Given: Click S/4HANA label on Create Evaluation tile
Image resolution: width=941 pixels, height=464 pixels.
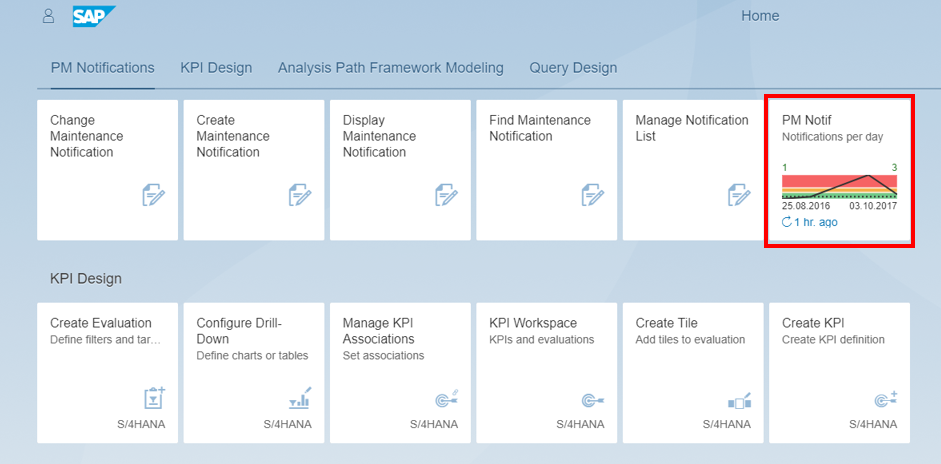Looking at the screenshot, I should [141, 424].
